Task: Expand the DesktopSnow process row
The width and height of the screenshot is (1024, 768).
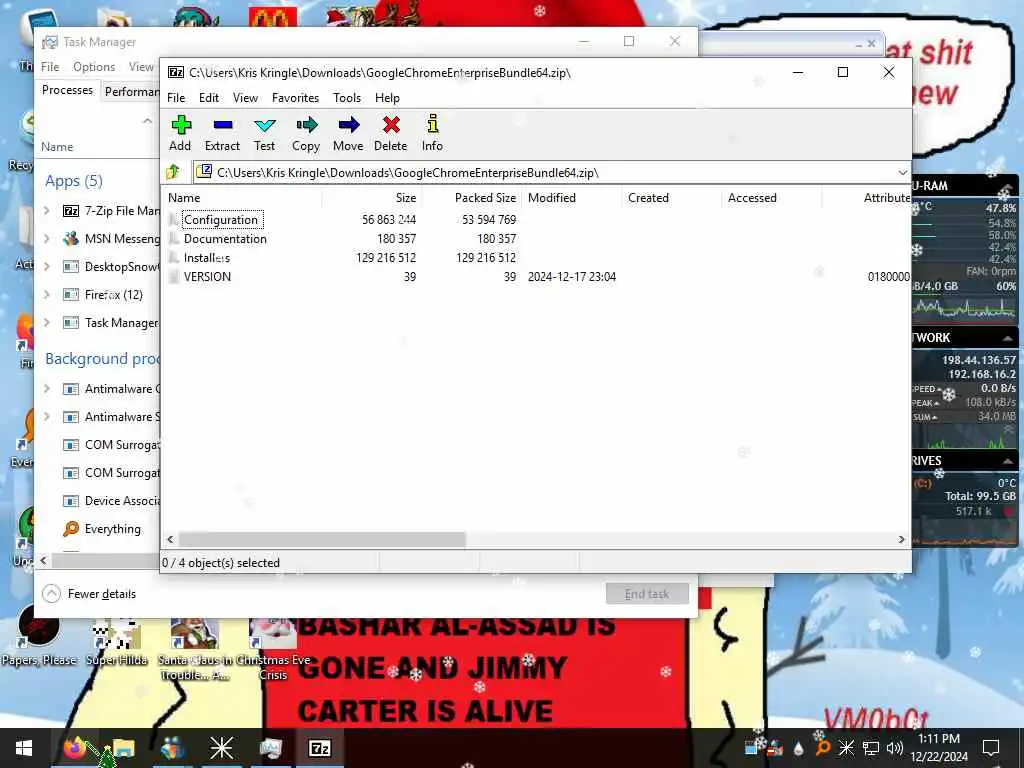Action: [47, 266]
